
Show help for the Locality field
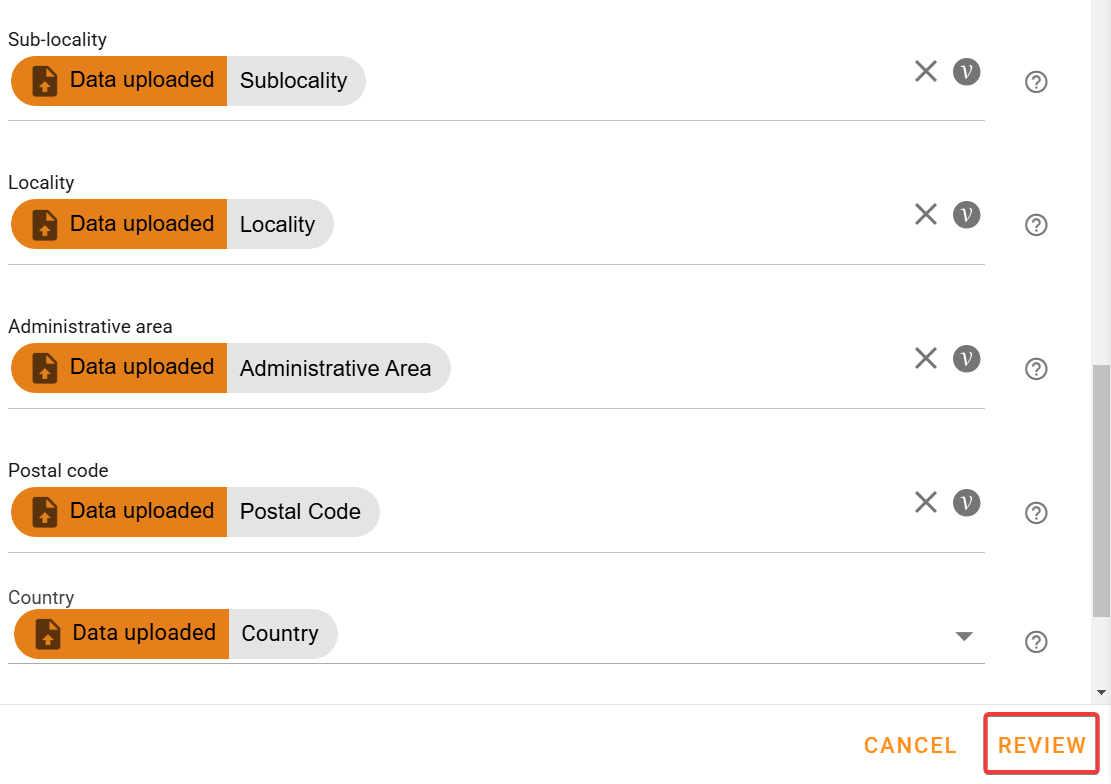click(1037, 225)
